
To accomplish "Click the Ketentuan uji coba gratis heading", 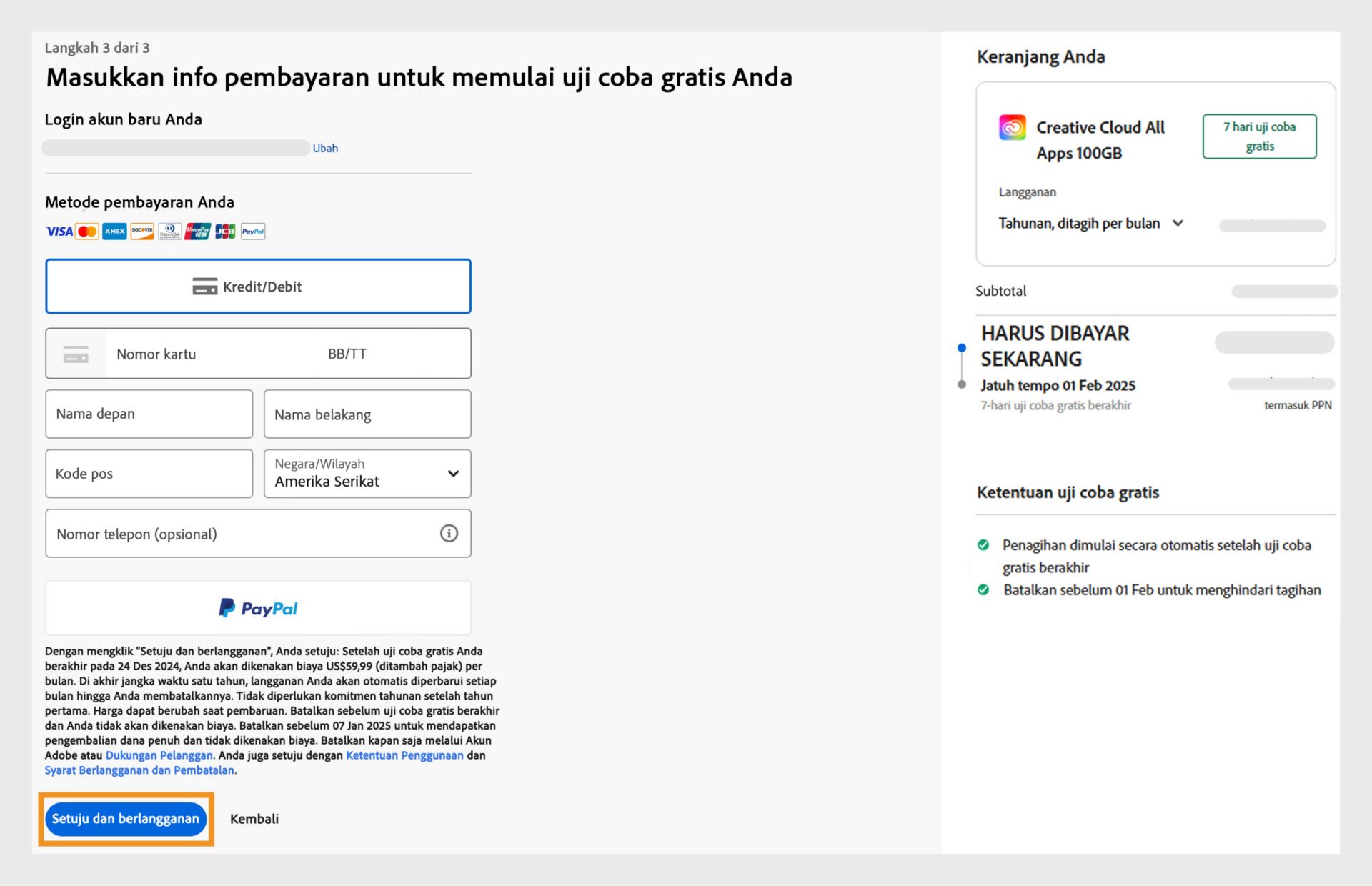I will [x=1068, y=492].
